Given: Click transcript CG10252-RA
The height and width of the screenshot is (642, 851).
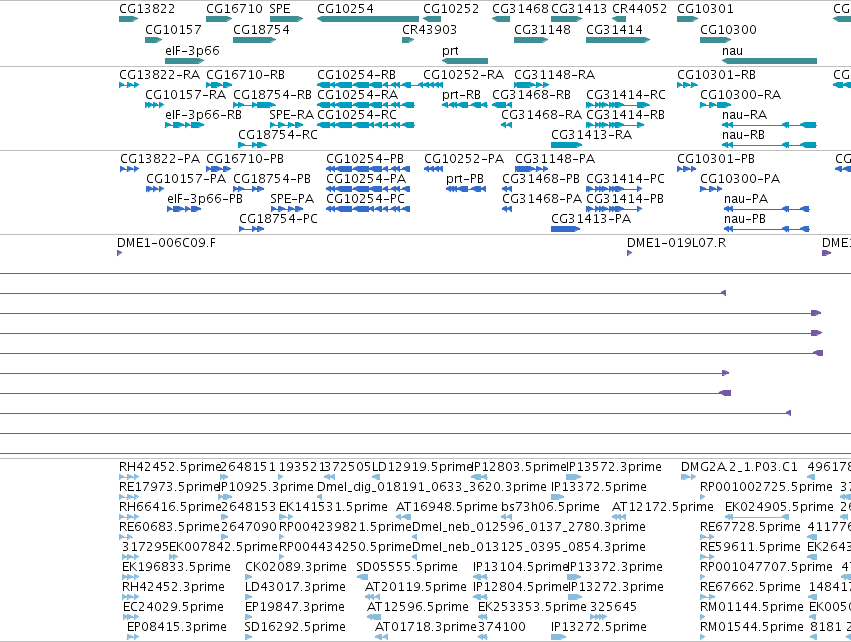Looking at the screenshot, I should [x=463, y=74].
